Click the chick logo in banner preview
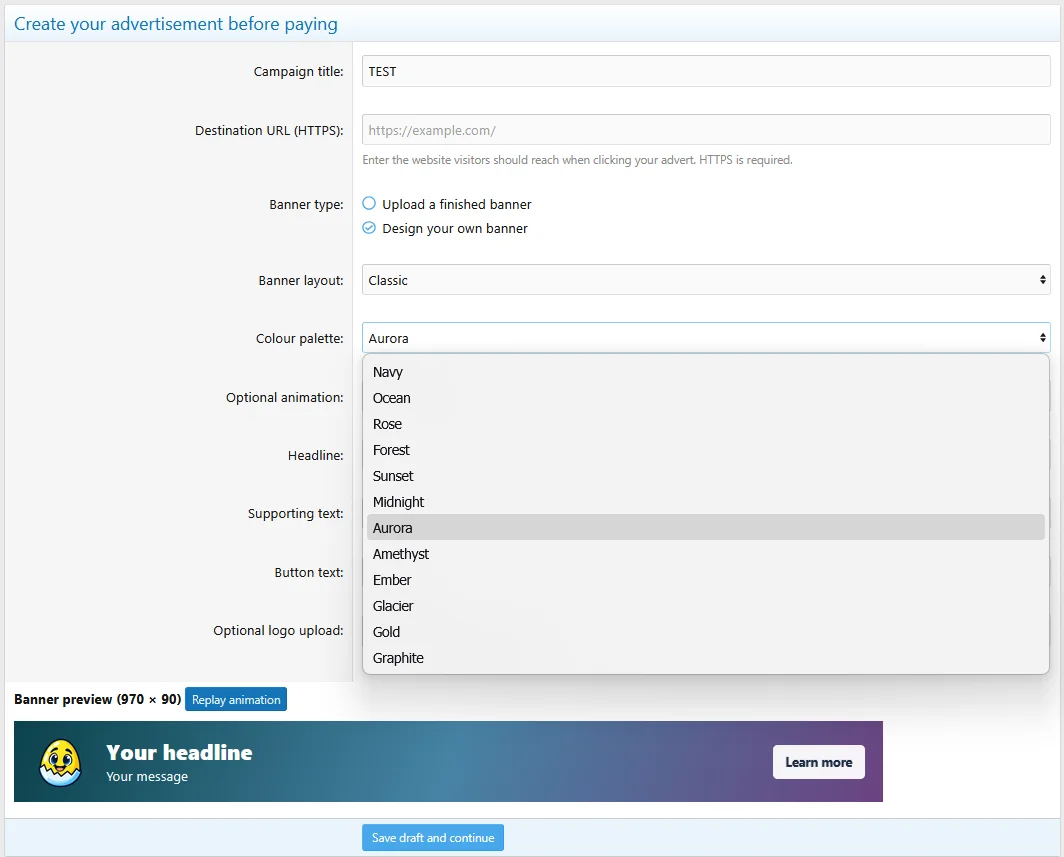 pos(60,762)
